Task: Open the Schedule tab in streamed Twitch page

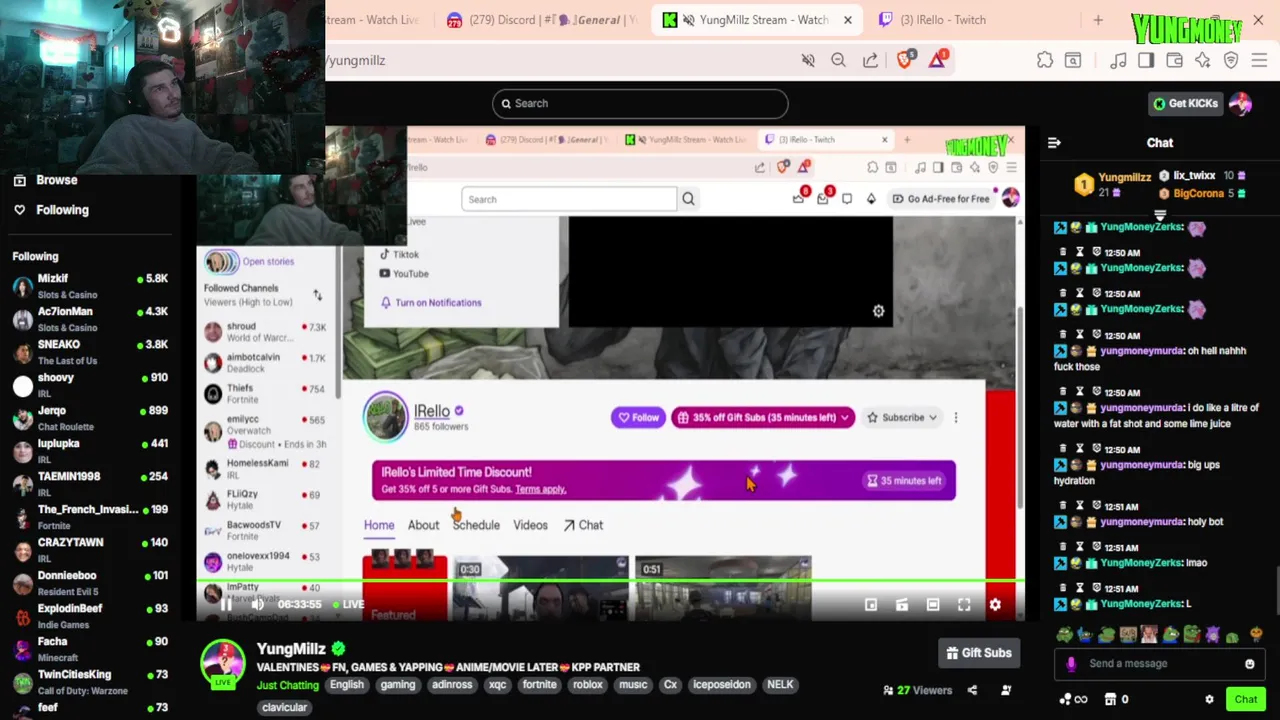Action: [x=476, y=525]
